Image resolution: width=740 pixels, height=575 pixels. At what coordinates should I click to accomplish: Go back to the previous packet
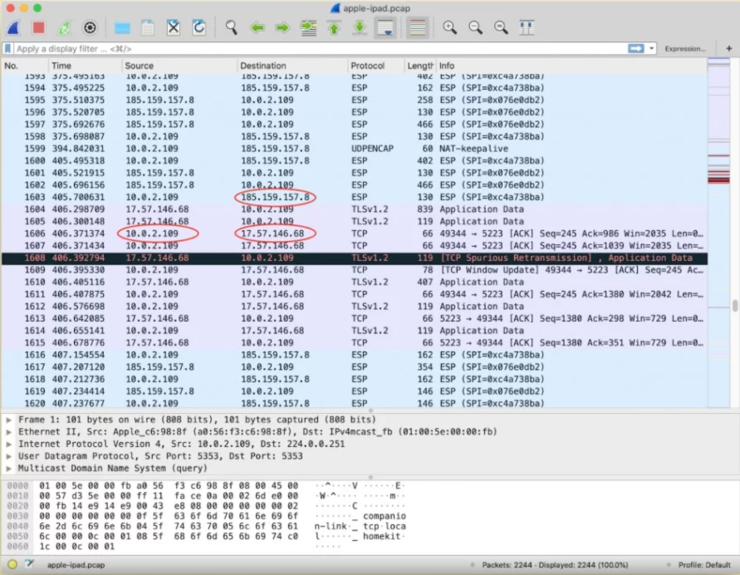[x=258, y=27]
